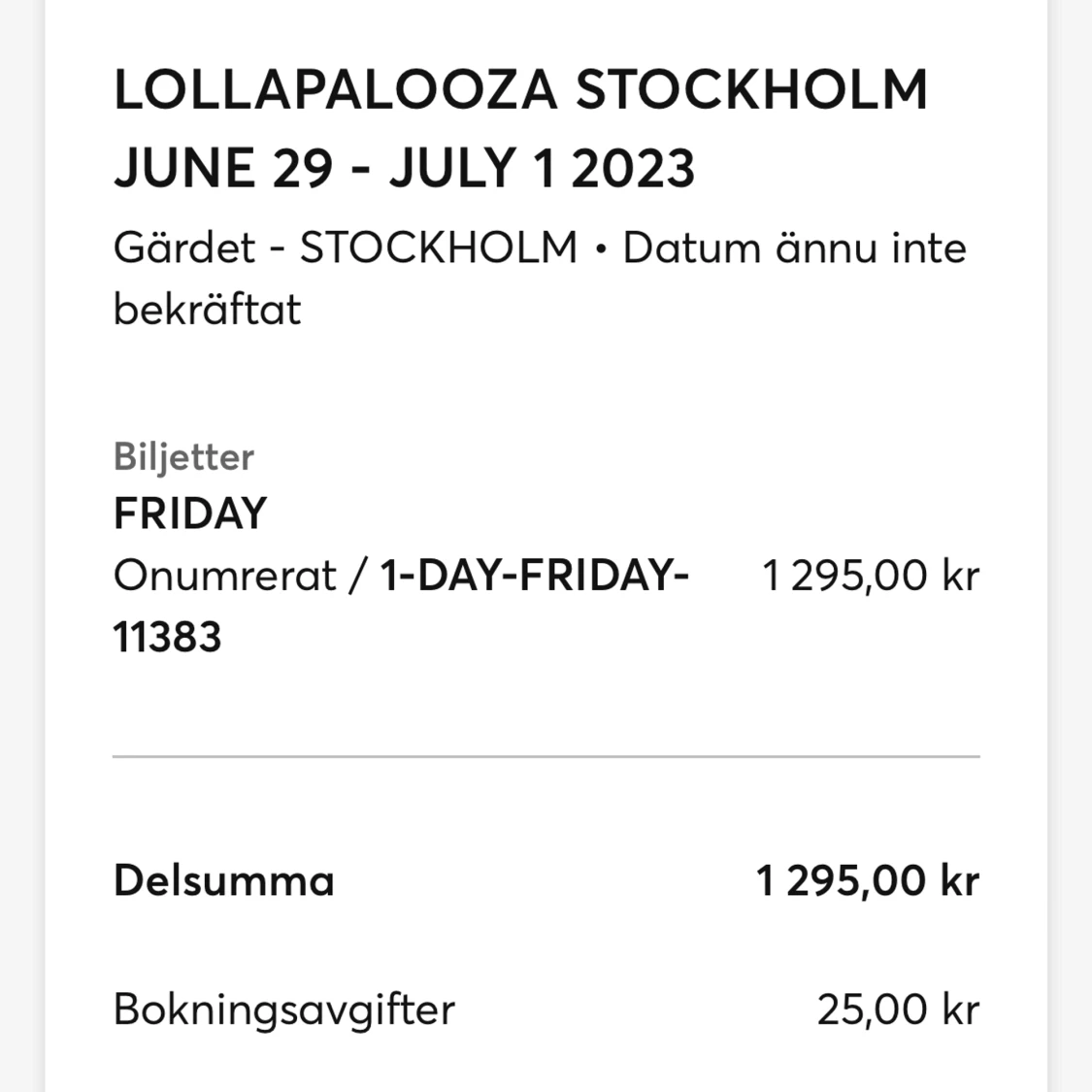Click the Bokningsavgifter label
Image resolution: width=1092 pixels, height=1092 pixels.
tap(283, 1009)
